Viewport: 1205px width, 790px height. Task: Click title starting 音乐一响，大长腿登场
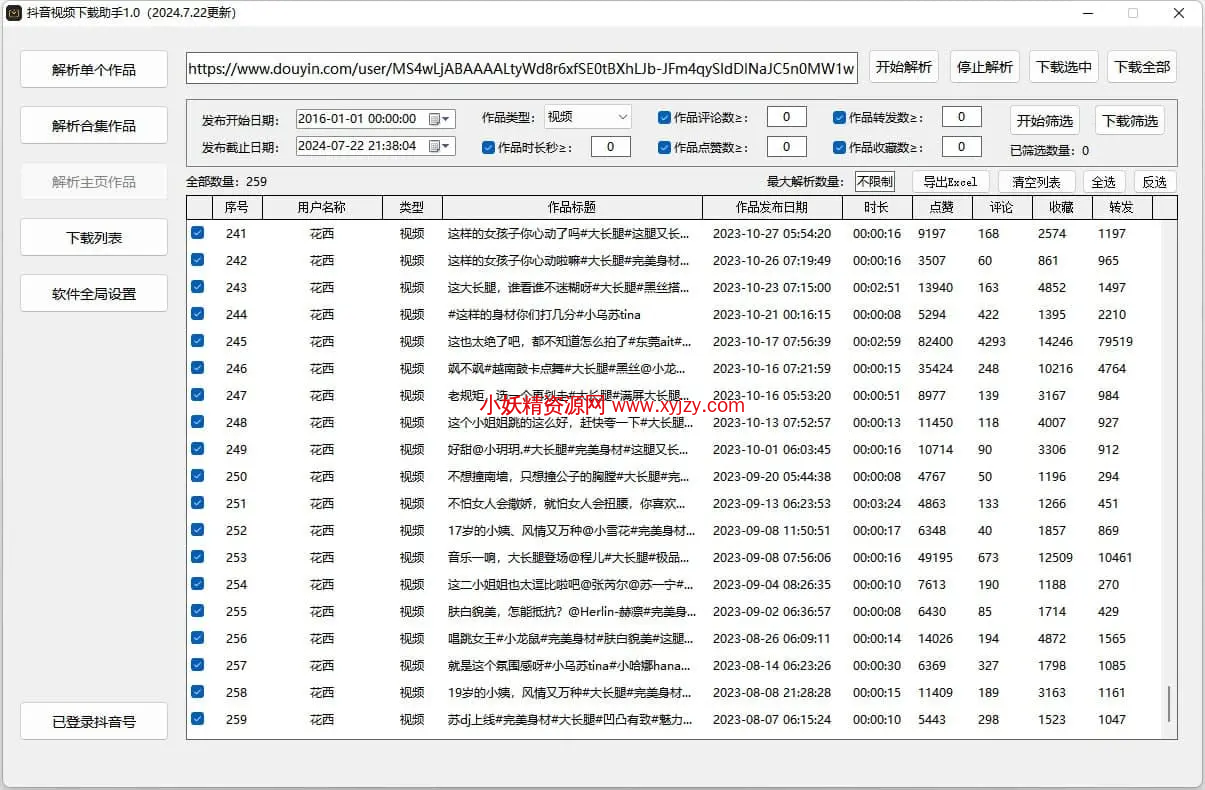(569, 557)
